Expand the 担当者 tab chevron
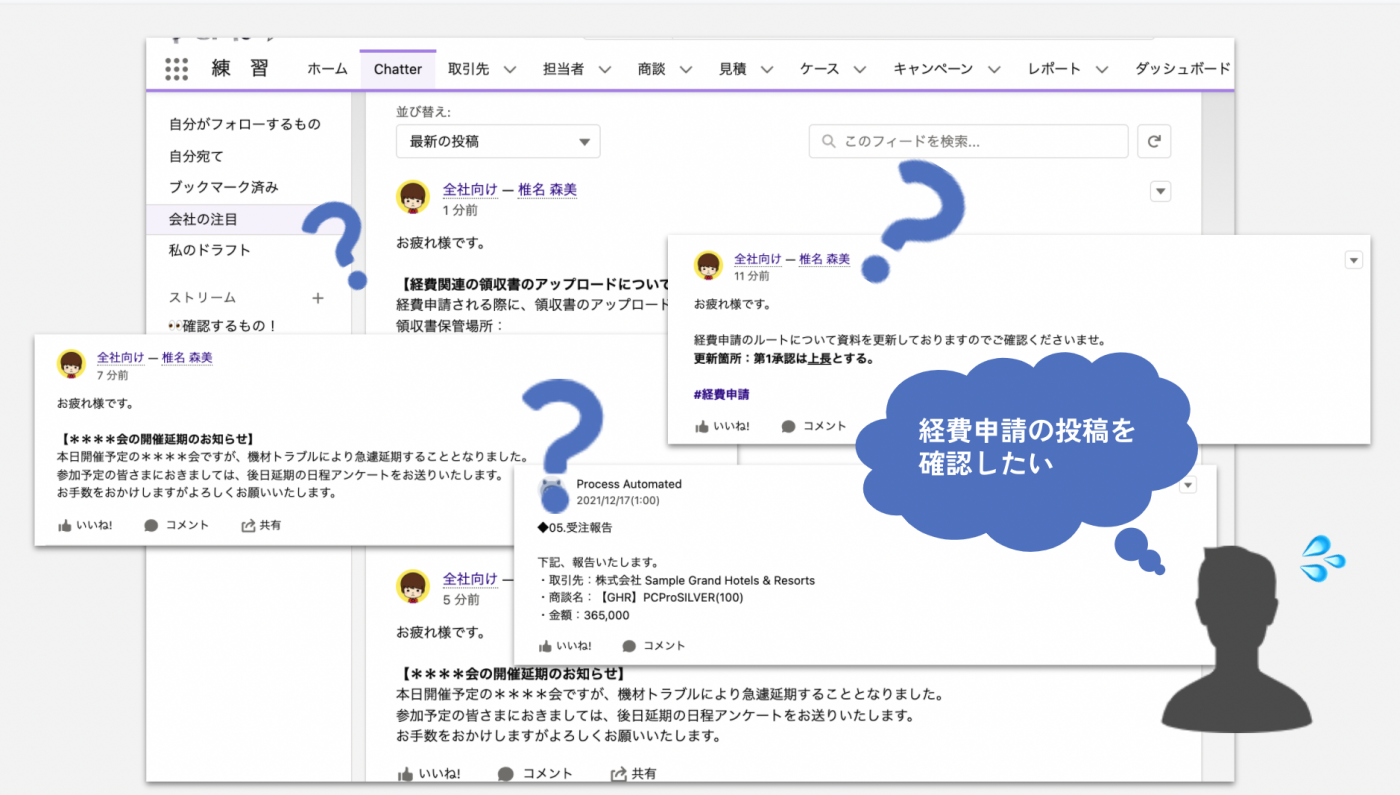 [604, 70]
